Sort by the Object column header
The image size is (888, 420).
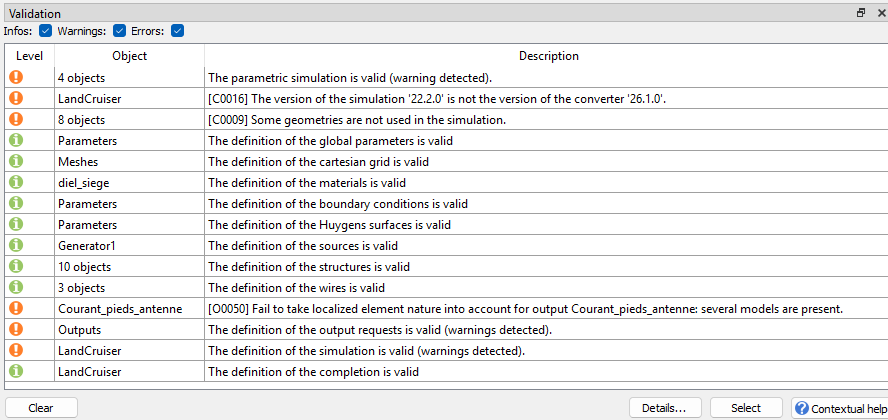point(129,56)
